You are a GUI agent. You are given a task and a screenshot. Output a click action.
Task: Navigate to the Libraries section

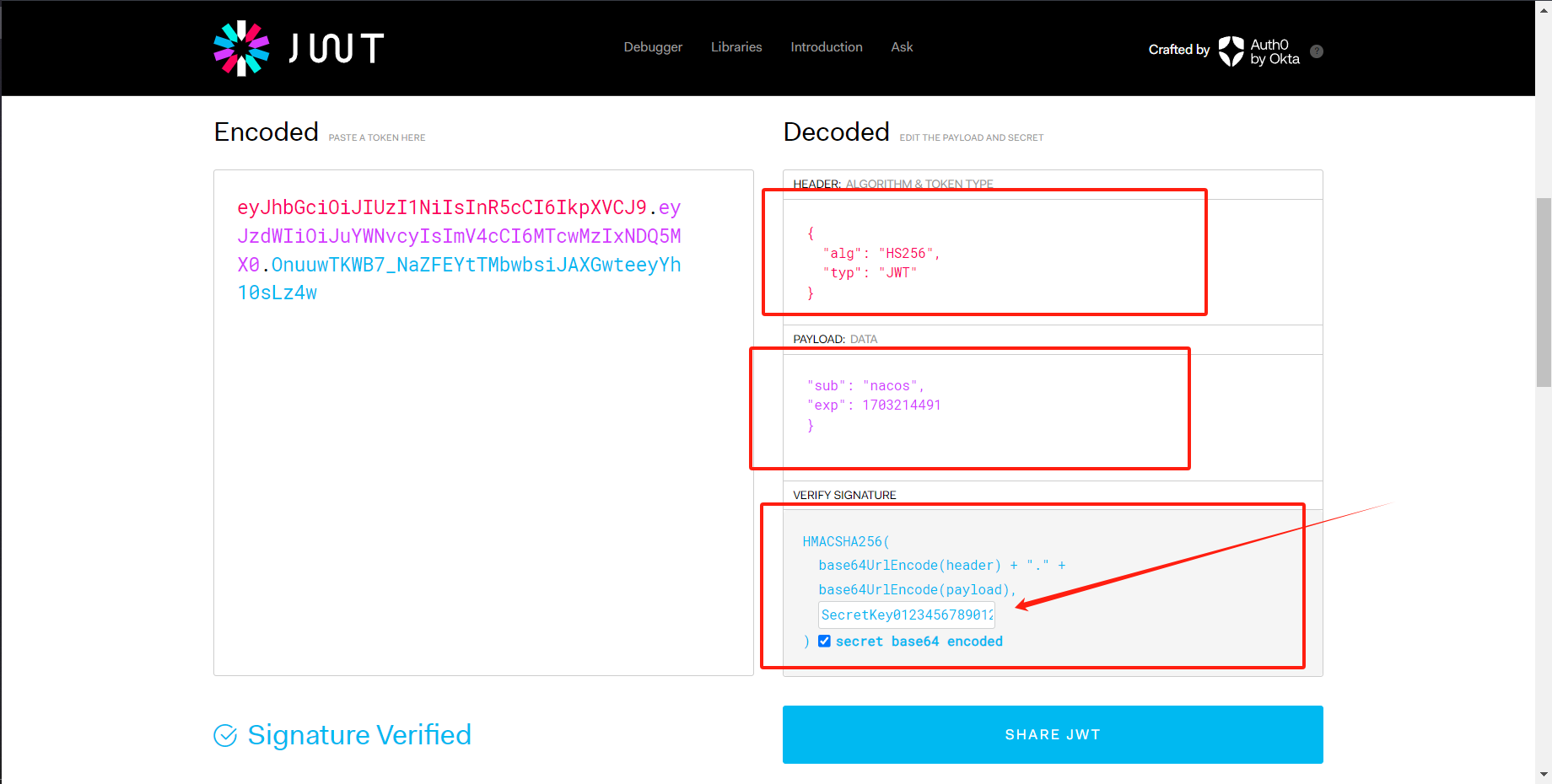point(736,47)
